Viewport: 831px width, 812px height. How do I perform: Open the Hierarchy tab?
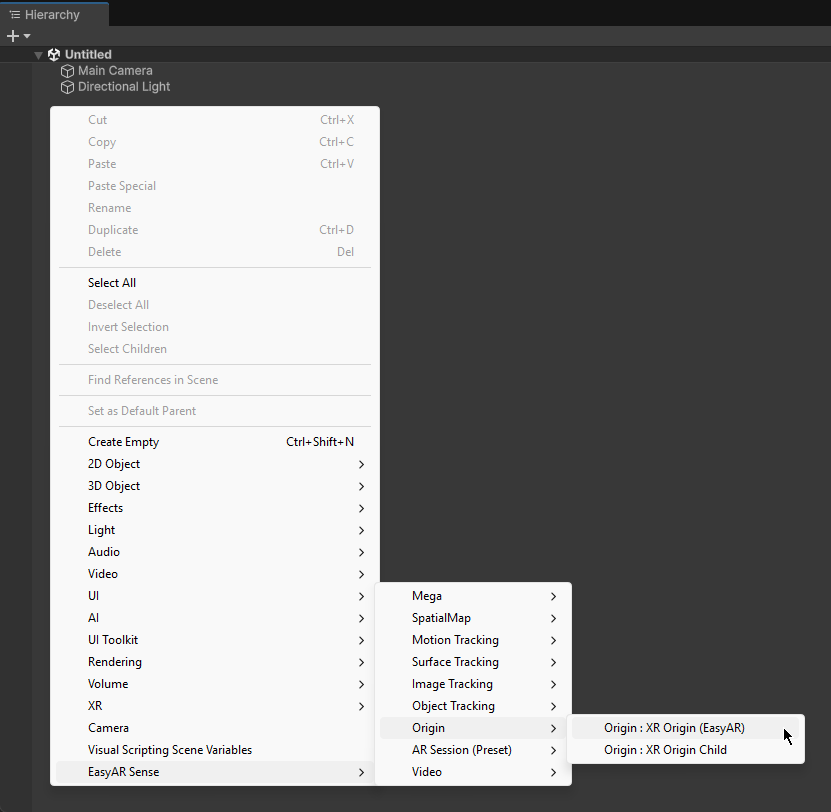click(46, 15)
